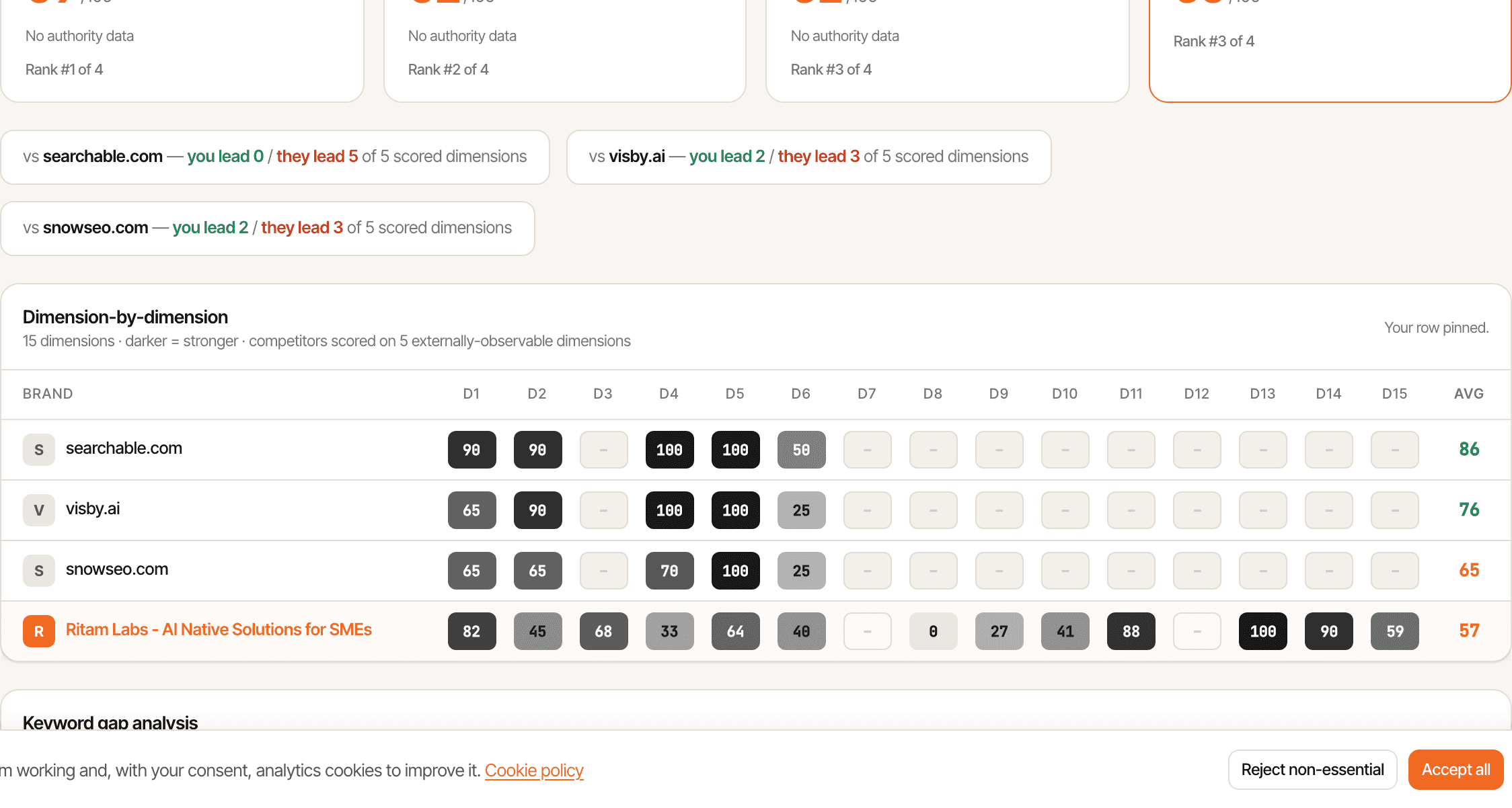The width and height of the screenshot is (1512, 808).
Task: Click snowseo.com brand name in table
Action: 117,569
